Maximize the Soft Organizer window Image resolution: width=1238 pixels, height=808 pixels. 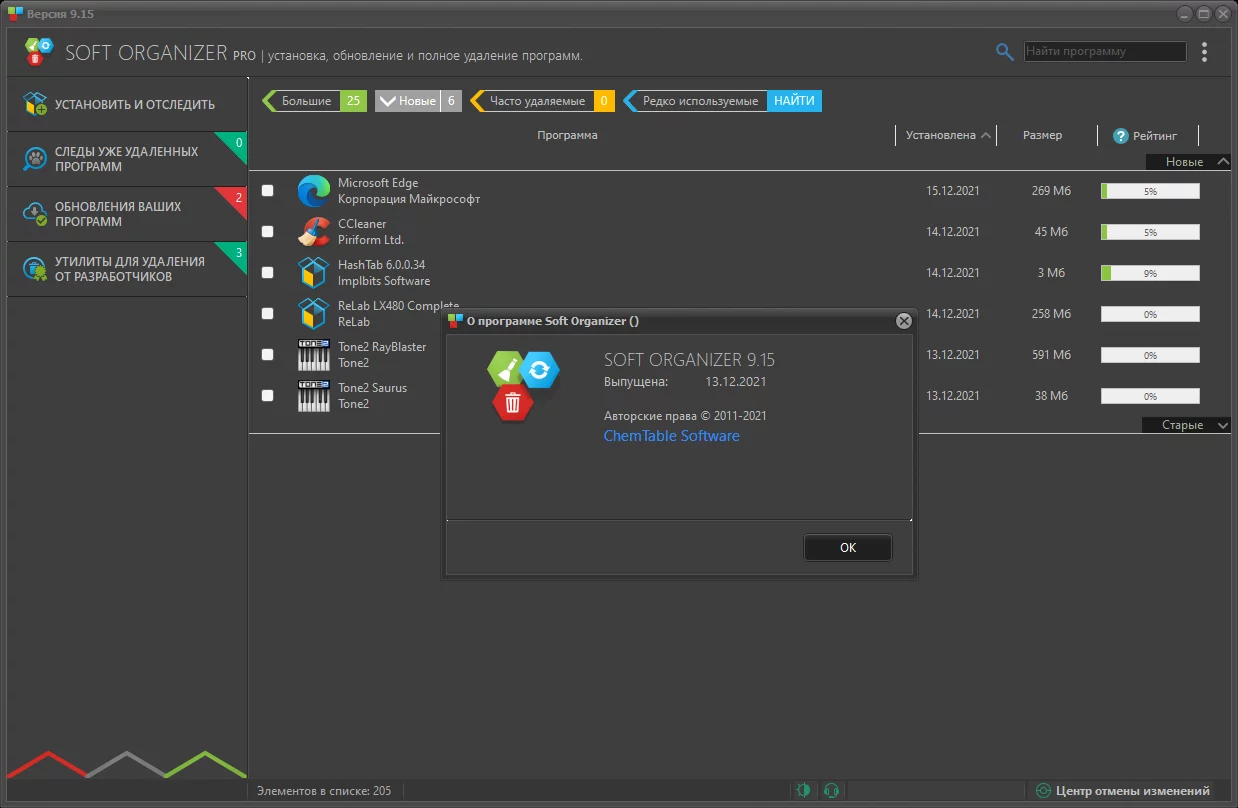tap(1204, 13)
